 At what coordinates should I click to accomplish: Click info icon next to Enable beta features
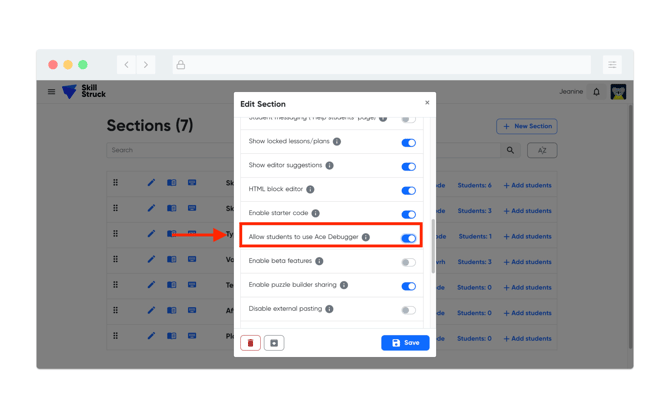(x=319, y=261)
